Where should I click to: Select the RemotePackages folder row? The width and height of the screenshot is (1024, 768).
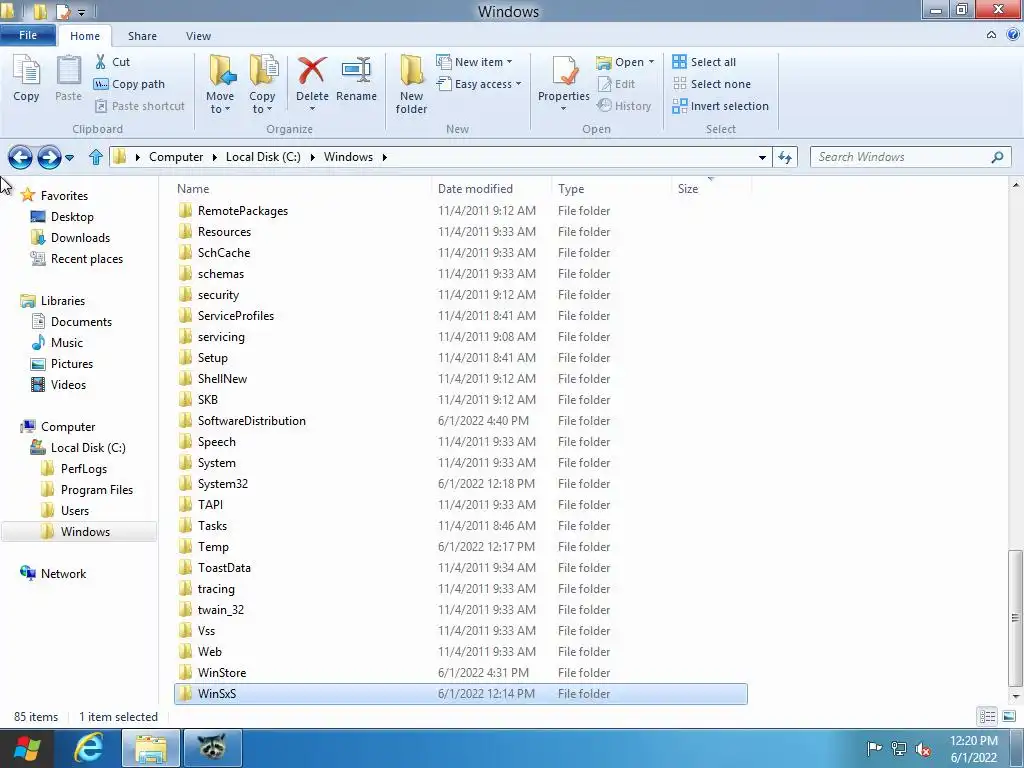460,211
